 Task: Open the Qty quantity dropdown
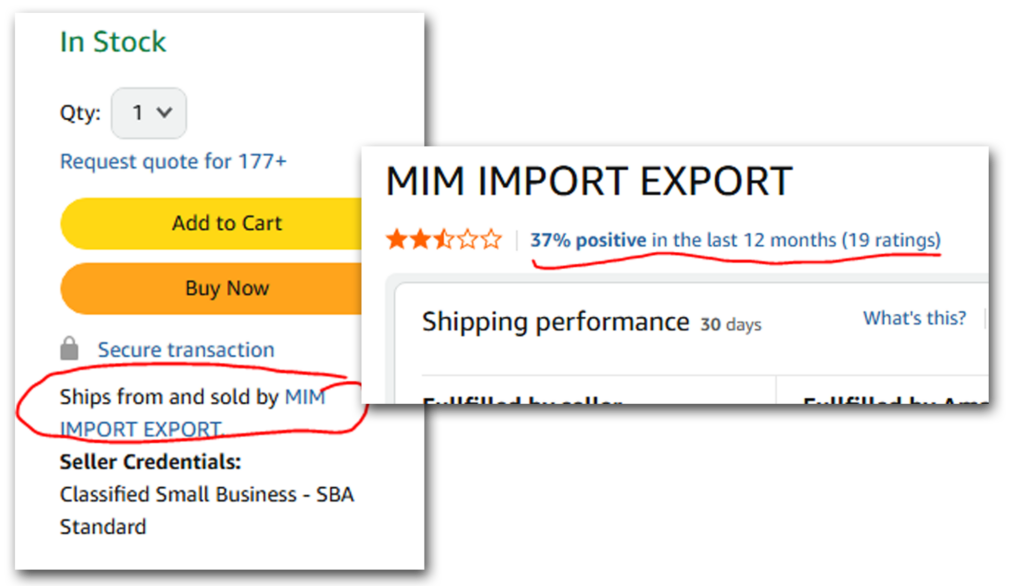pos(148,113)
